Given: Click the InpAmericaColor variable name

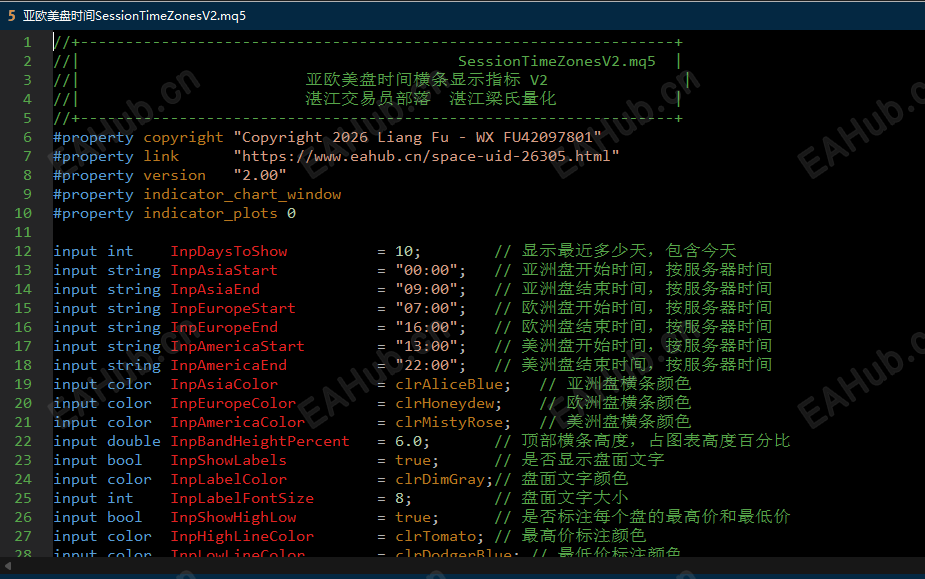Looking at the screenshot, I should [x=238, y=422].
